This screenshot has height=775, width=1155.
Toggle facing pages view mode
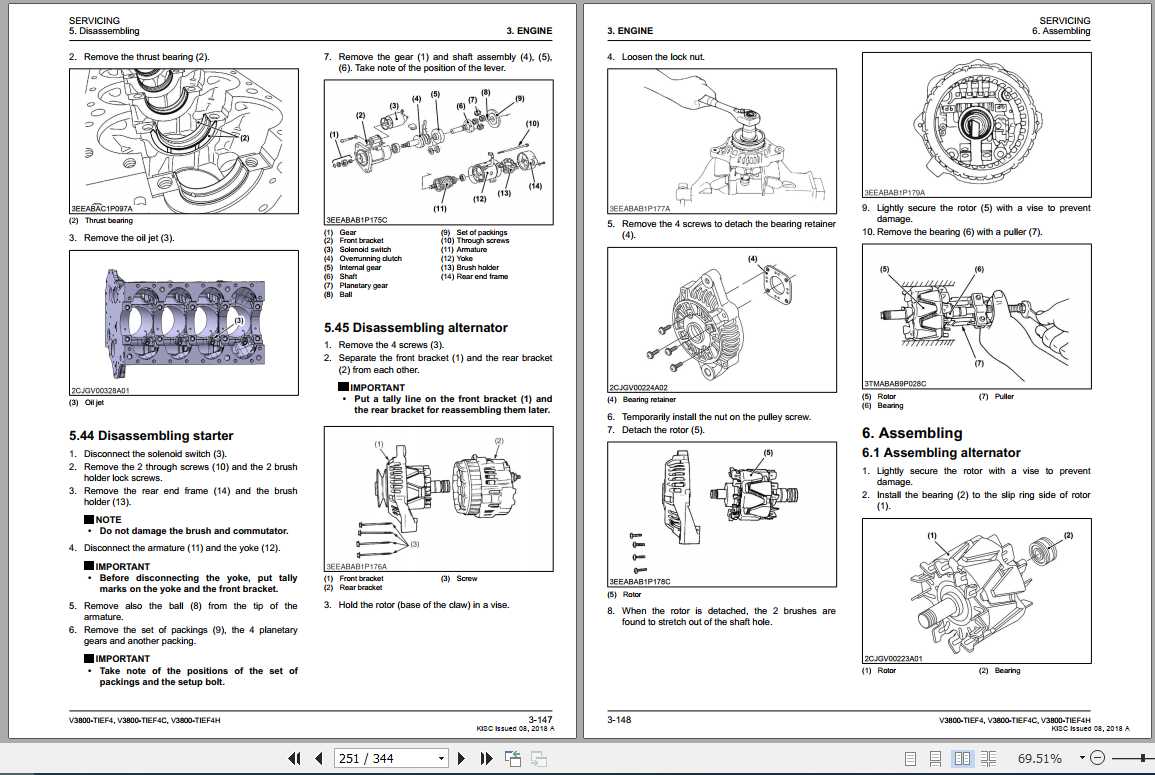point(961,758)
